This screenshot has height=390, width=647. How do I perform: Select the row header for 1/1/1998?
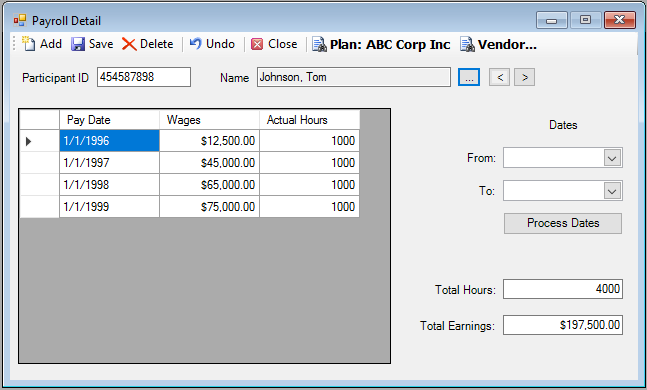pyautogui.click(x=40, y=184)
